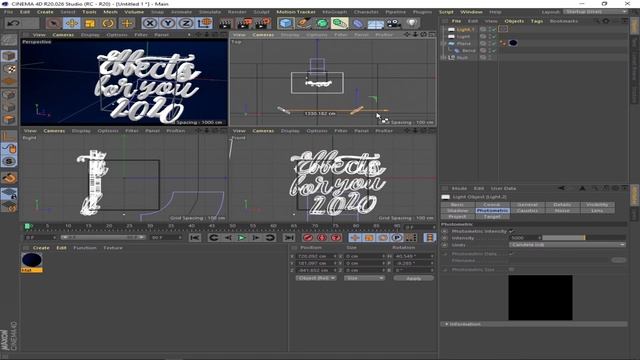Click Make Editable icon in left palette
Viewport: 640px width, 360px height.
pyautogui.click(x=9, y=40)
